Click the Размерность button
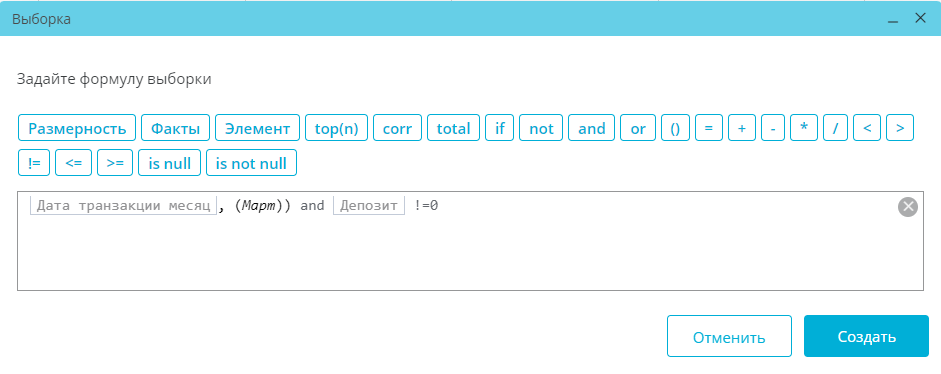 coord(77,128)
